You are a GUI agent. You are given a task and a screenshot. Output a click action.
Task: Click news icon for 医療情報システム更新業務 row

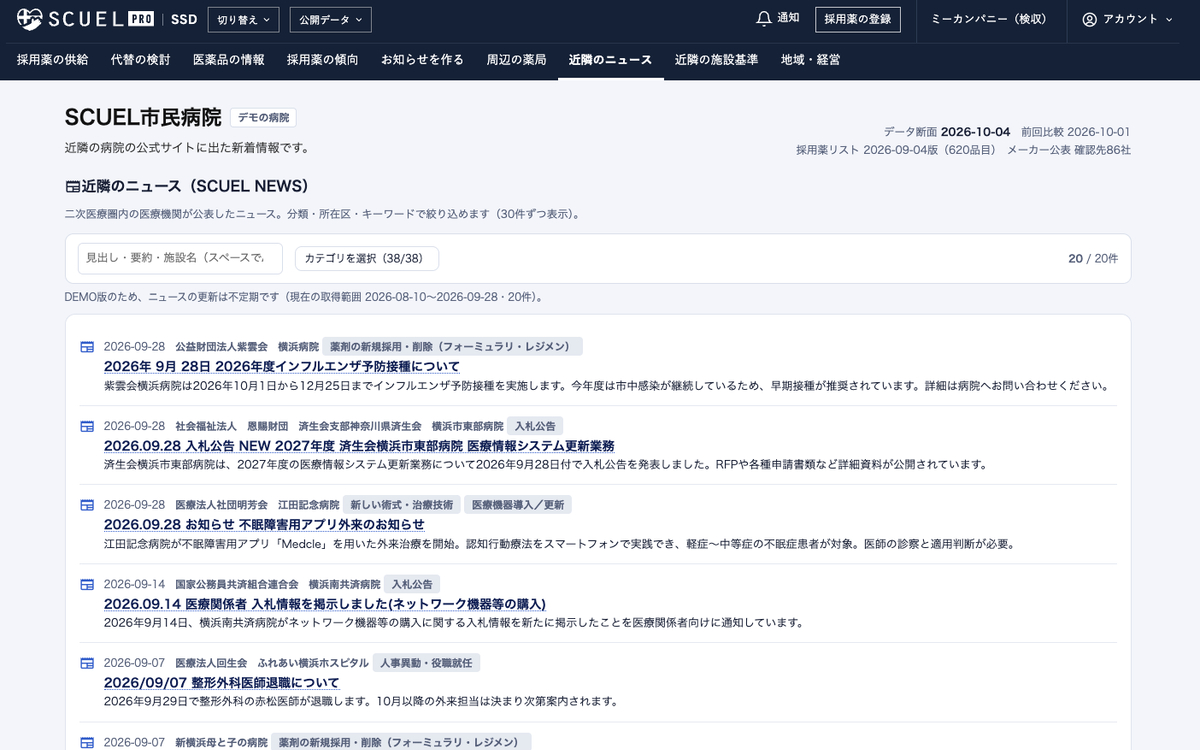click(87, 425)
